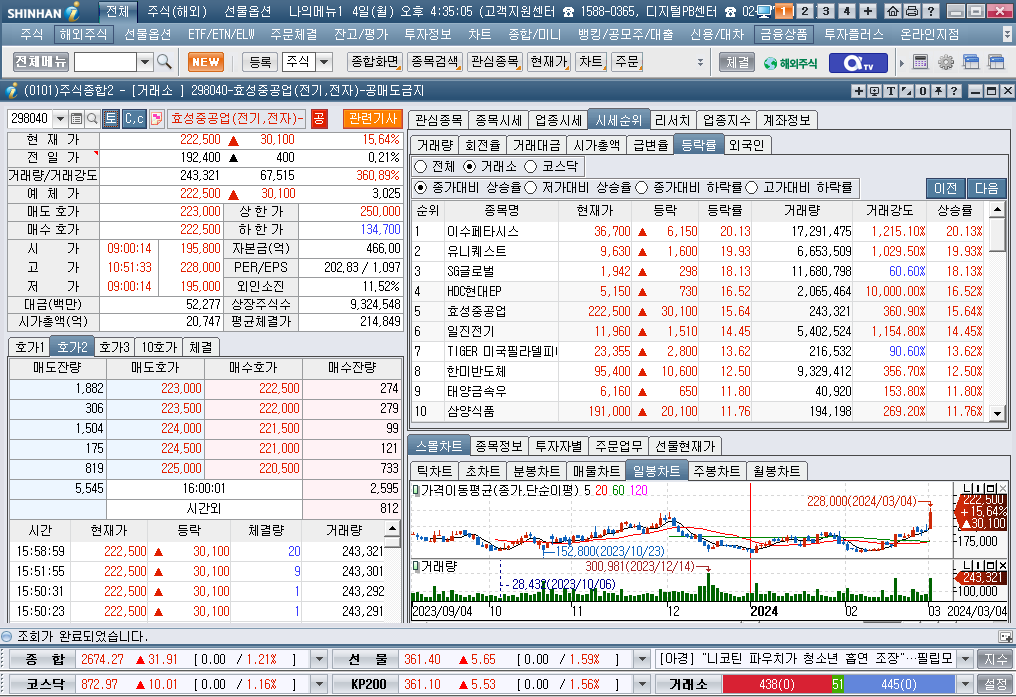Viewport: 1016px width, 697px height.
Task: Click the menu search input field
Action: (106, 62)
